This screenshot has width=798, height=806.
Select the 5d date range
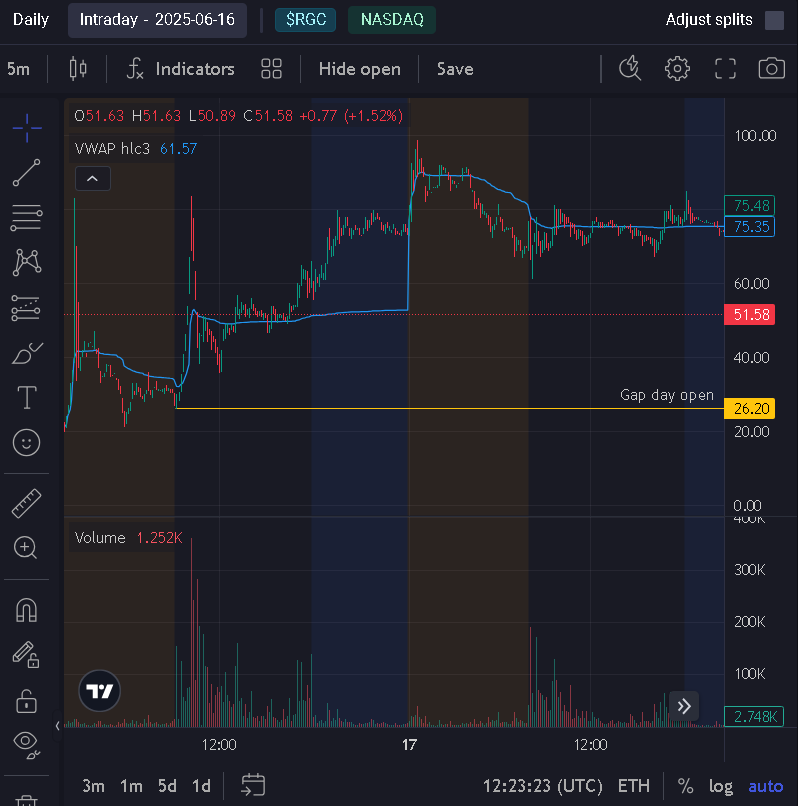point(167,786)
